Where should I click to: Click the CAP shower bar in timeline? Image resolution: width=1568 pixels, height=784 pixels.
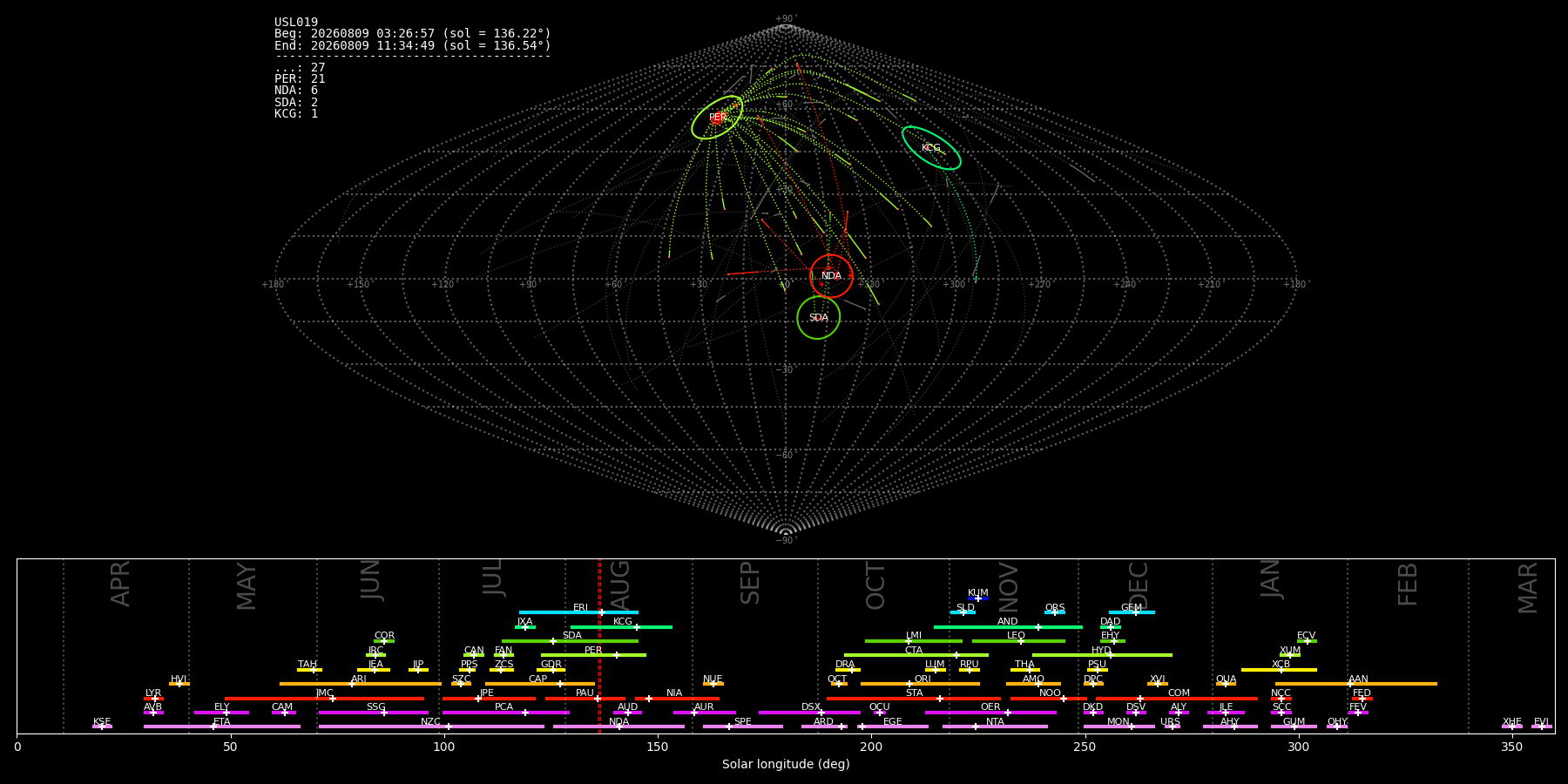coord(540,684)
